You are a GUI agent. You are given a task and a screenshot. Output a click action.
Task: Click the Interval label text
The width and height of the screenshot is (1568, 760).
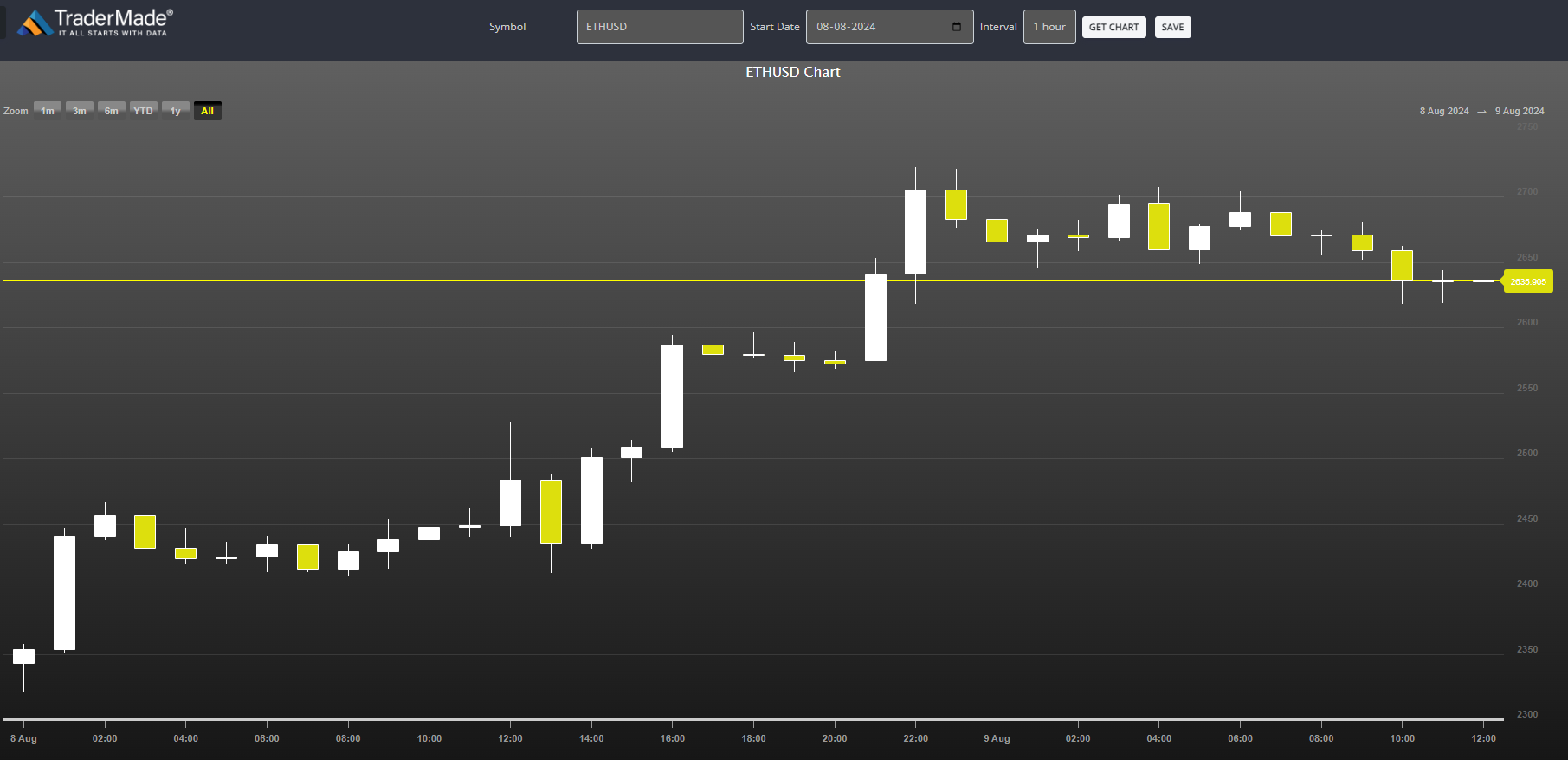tap(998, 27)
